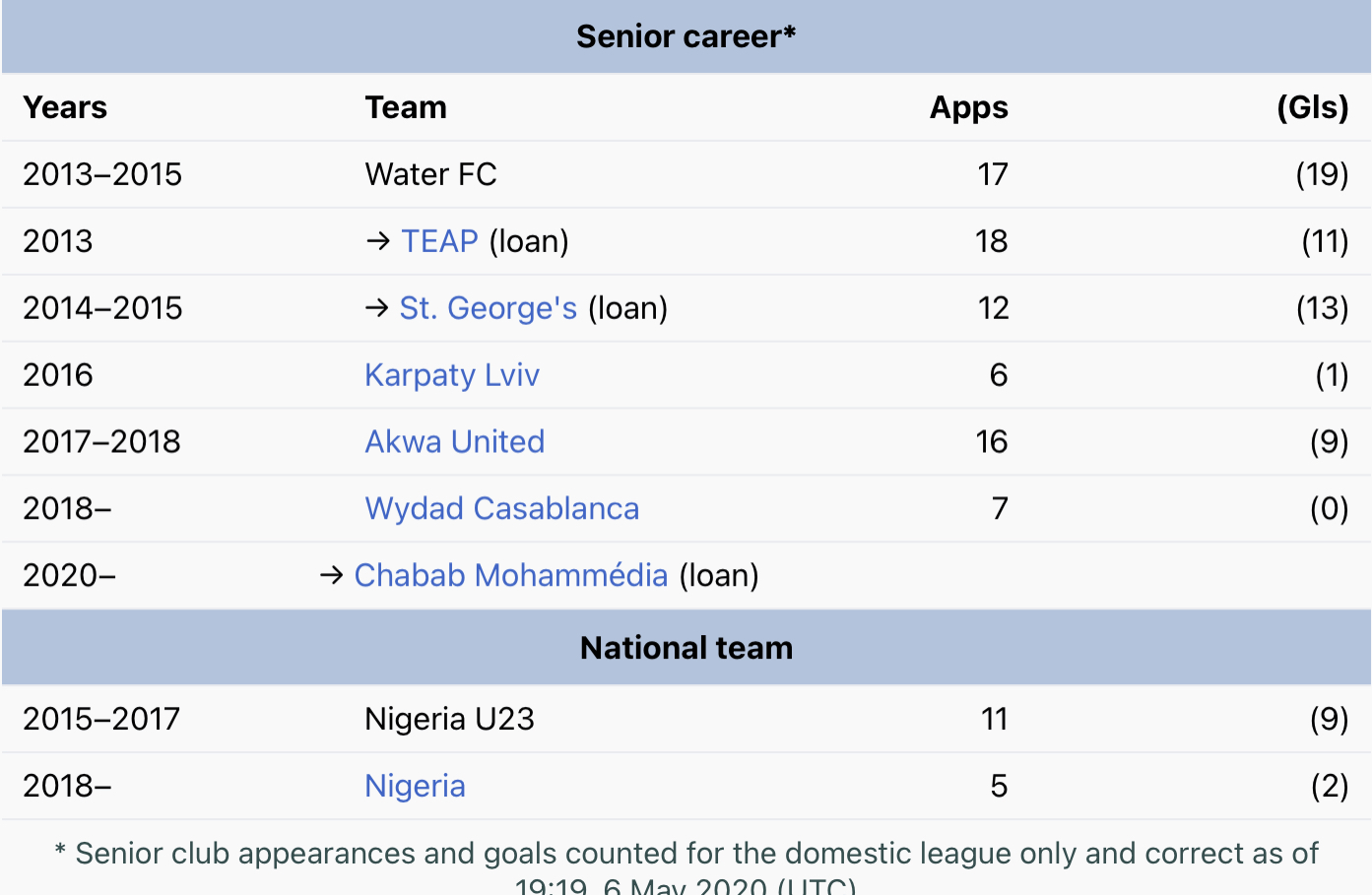Viewport: 1372px width, 895px height.
Task: Click the loan arrow before TEAP
Action: pyautogui.click(x=378, y=241)
